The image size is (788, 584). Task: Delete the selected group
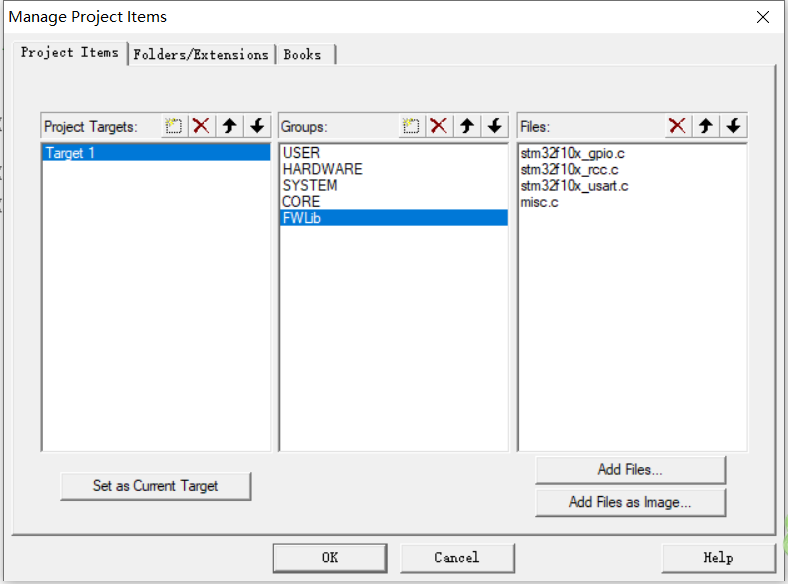pos(439,126)
